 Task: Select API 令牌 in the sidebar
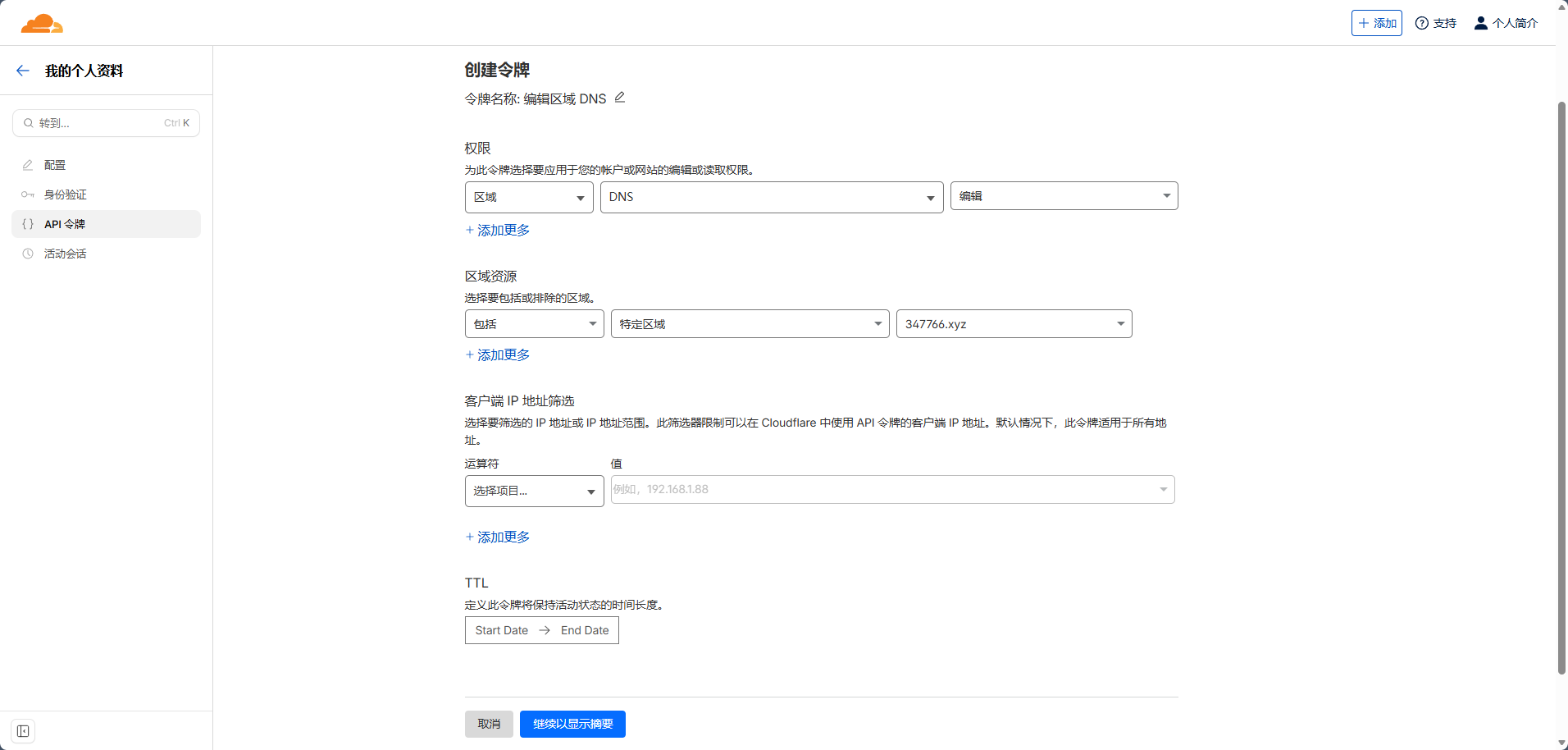(x=65, y=224)
